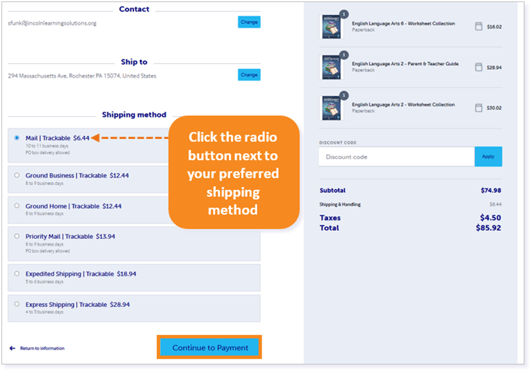Click the back arrow icon beside Return to information
530x370 pixels.
pyautogui.click(x=13, y=348)
